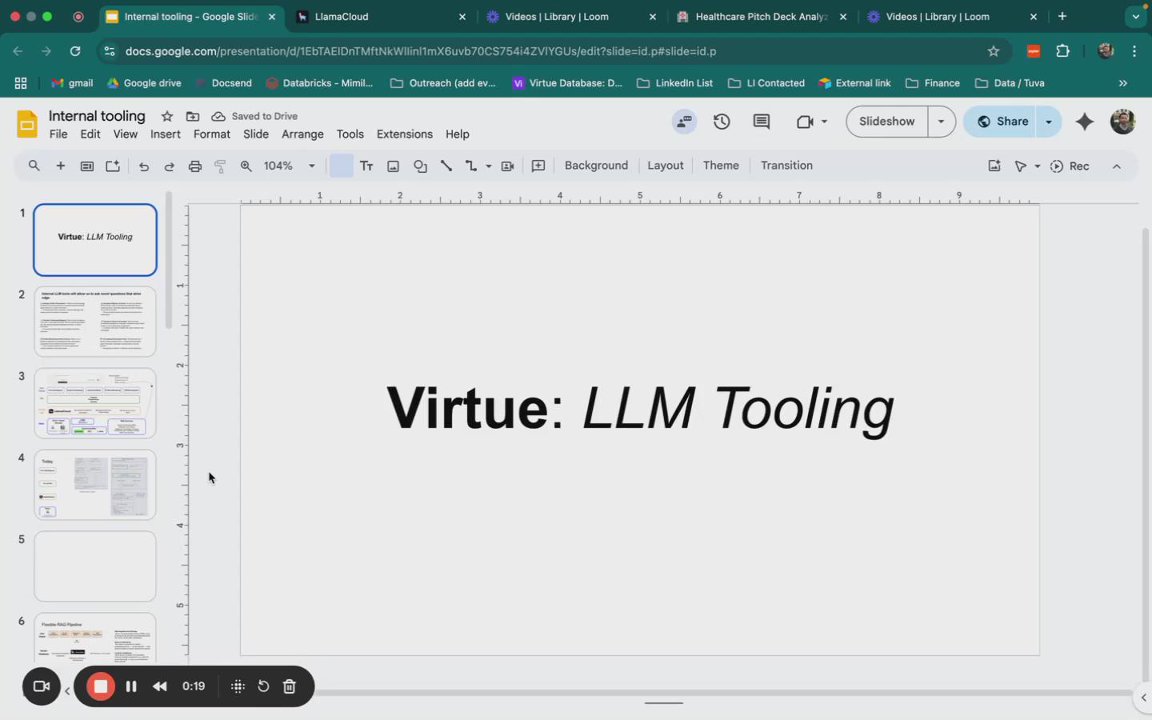1152x720 pixels.
Task: Click the Share button
Action: tap(1002, 121)
